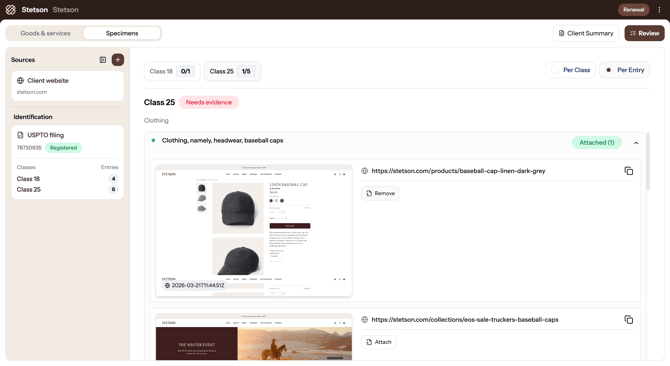Click the Registered status badge

(x=63, y=148)
